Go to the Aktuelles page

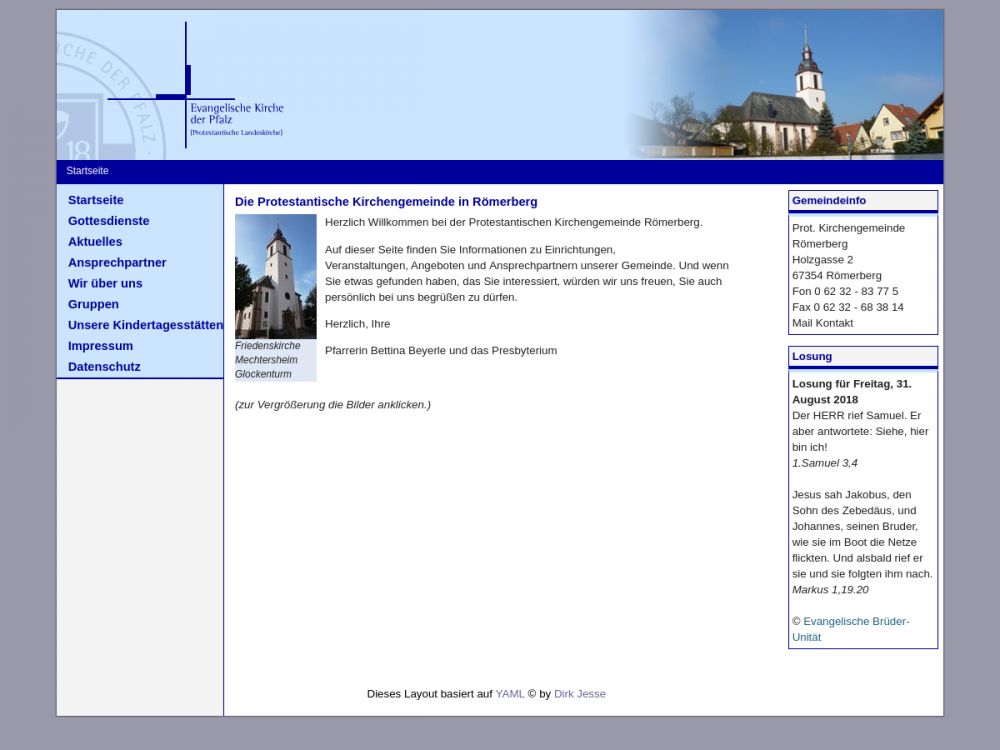pos(95,242)
